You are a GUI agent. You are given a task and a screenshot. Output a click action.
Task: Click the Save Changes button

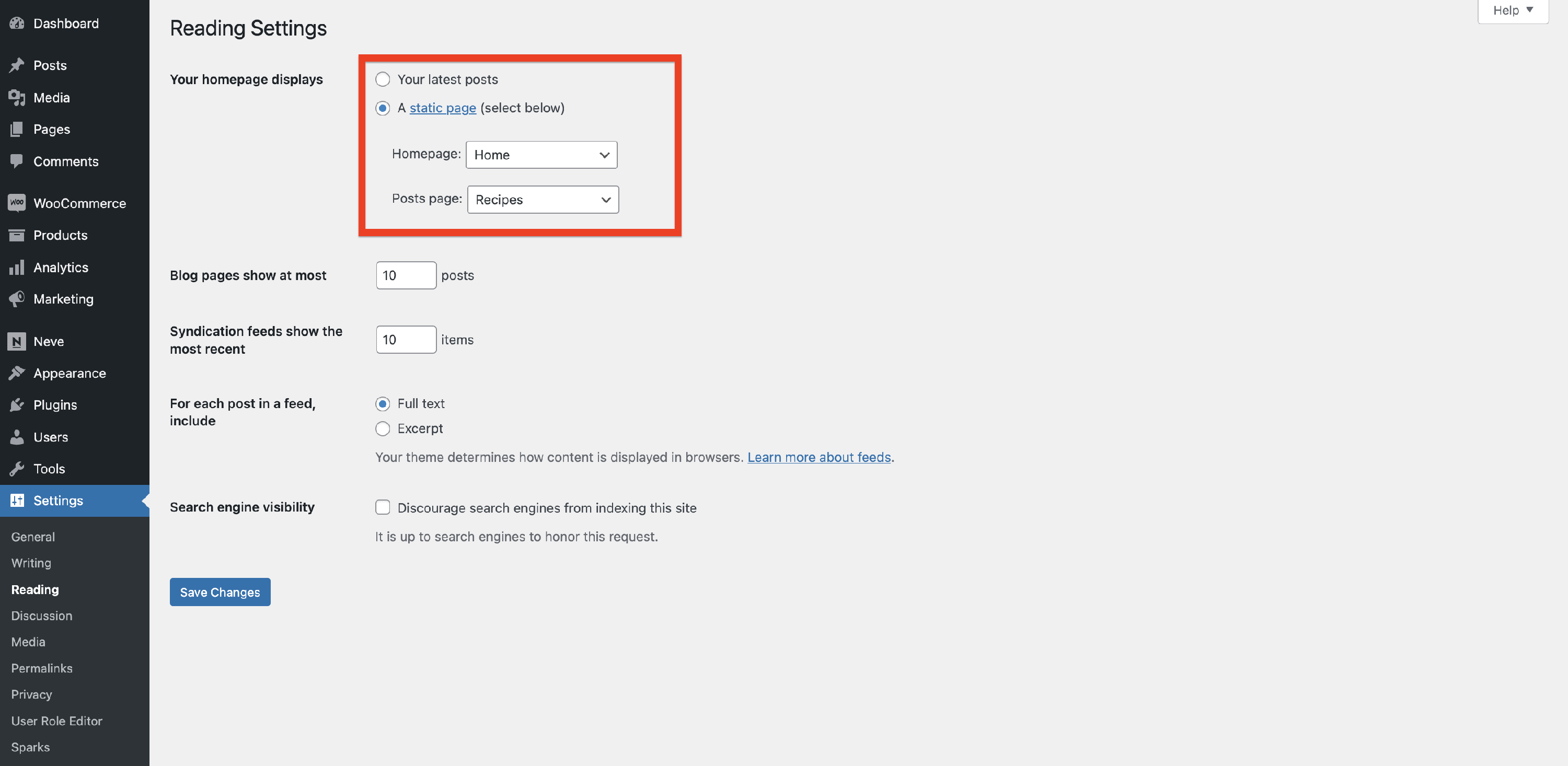pyautogui.click(x=220, y=592)
